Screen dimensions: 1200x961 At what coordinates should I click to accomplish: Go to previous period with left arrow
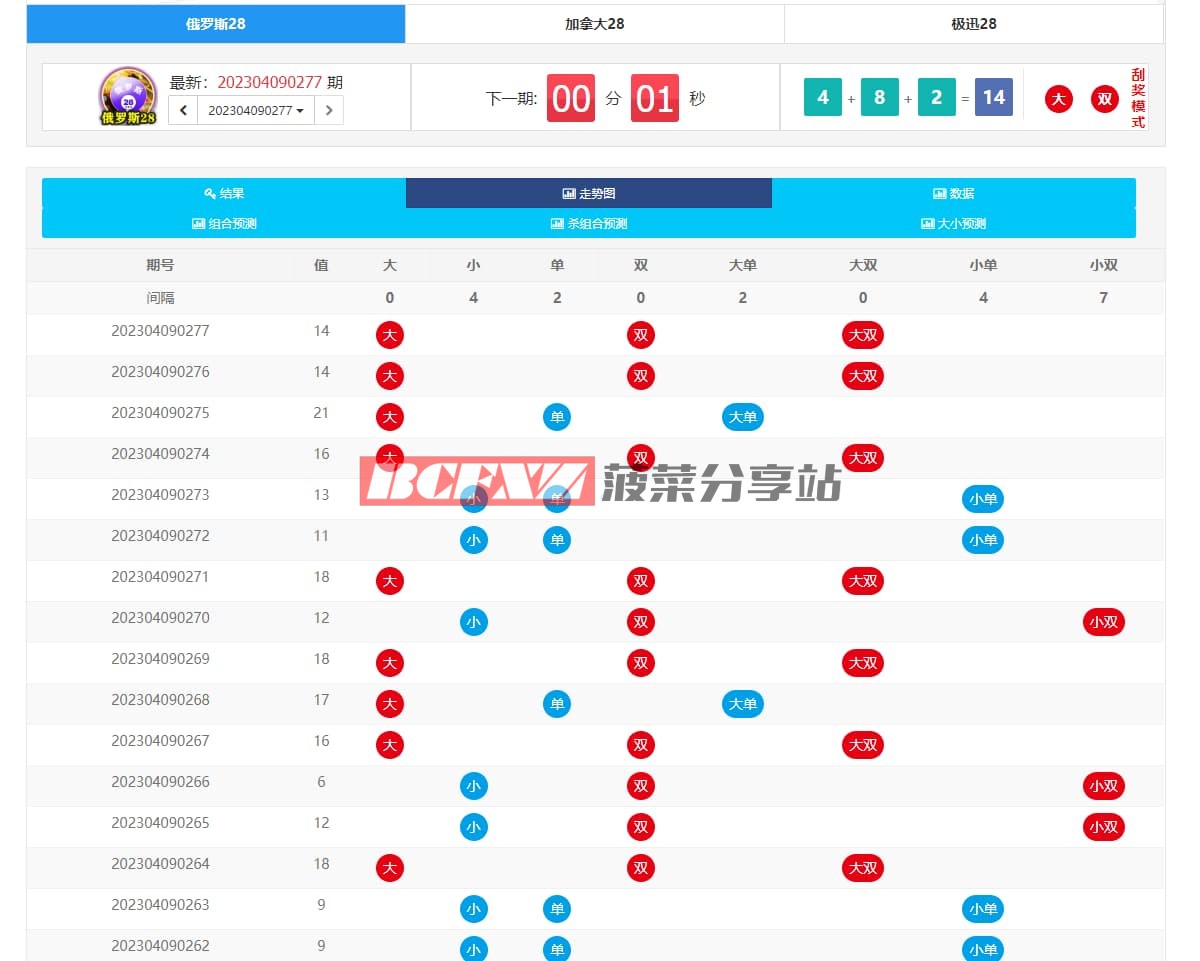(x=183, y=110)
